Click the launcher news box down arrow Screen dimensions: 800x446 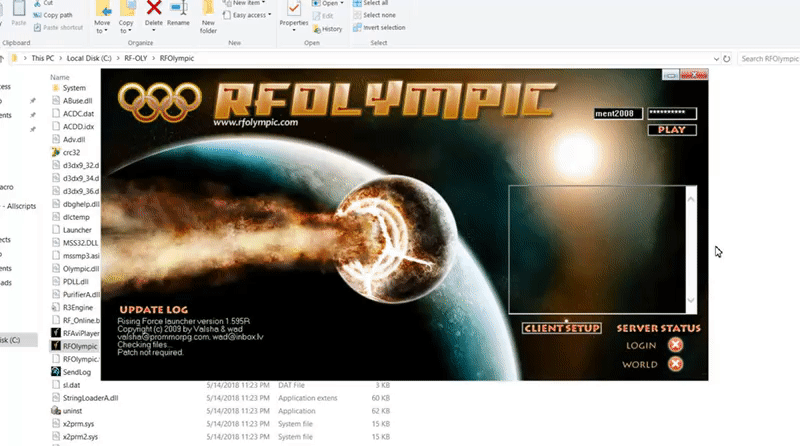691,300
